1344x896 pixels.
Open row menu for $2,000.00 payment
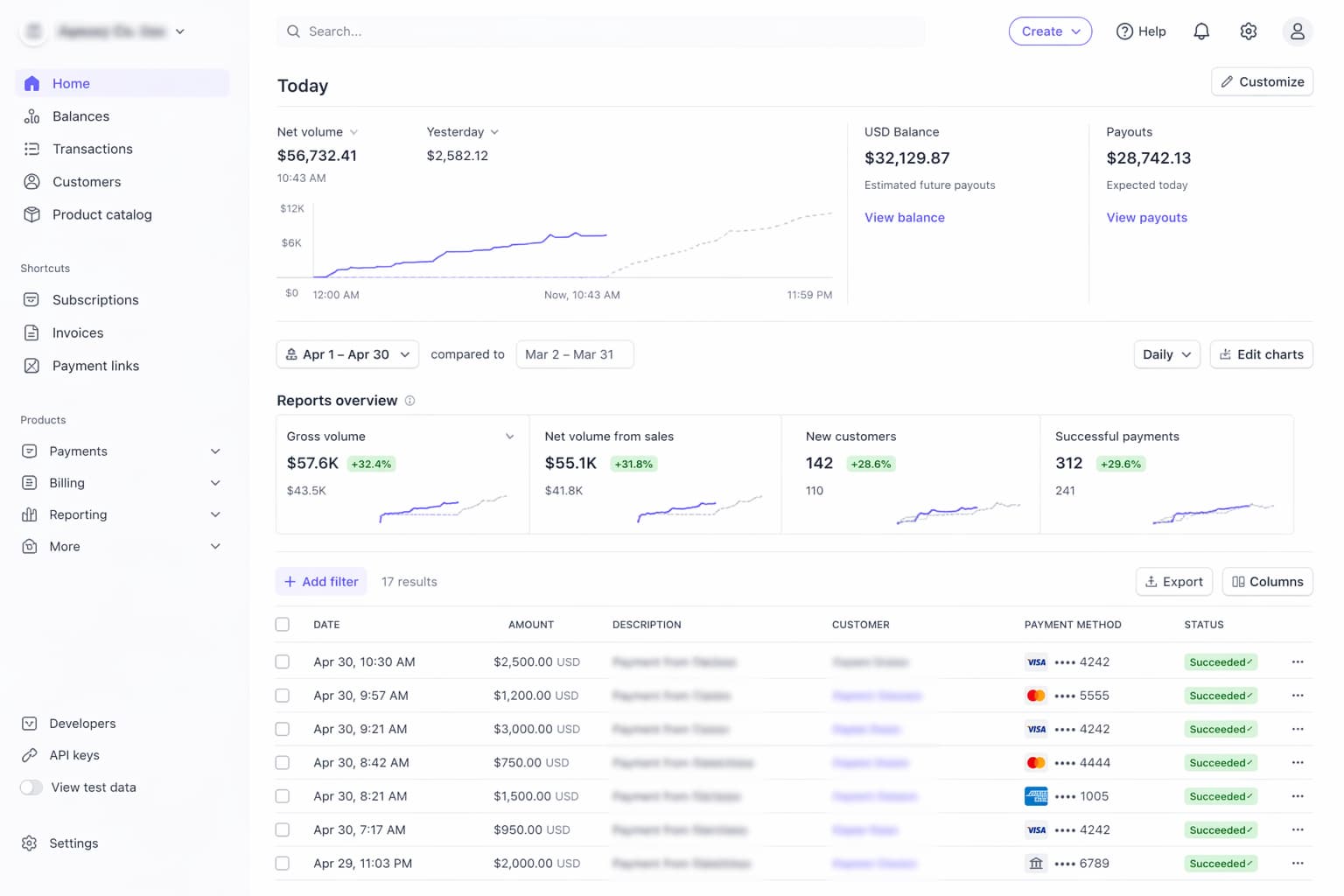tap(1298, 864)
